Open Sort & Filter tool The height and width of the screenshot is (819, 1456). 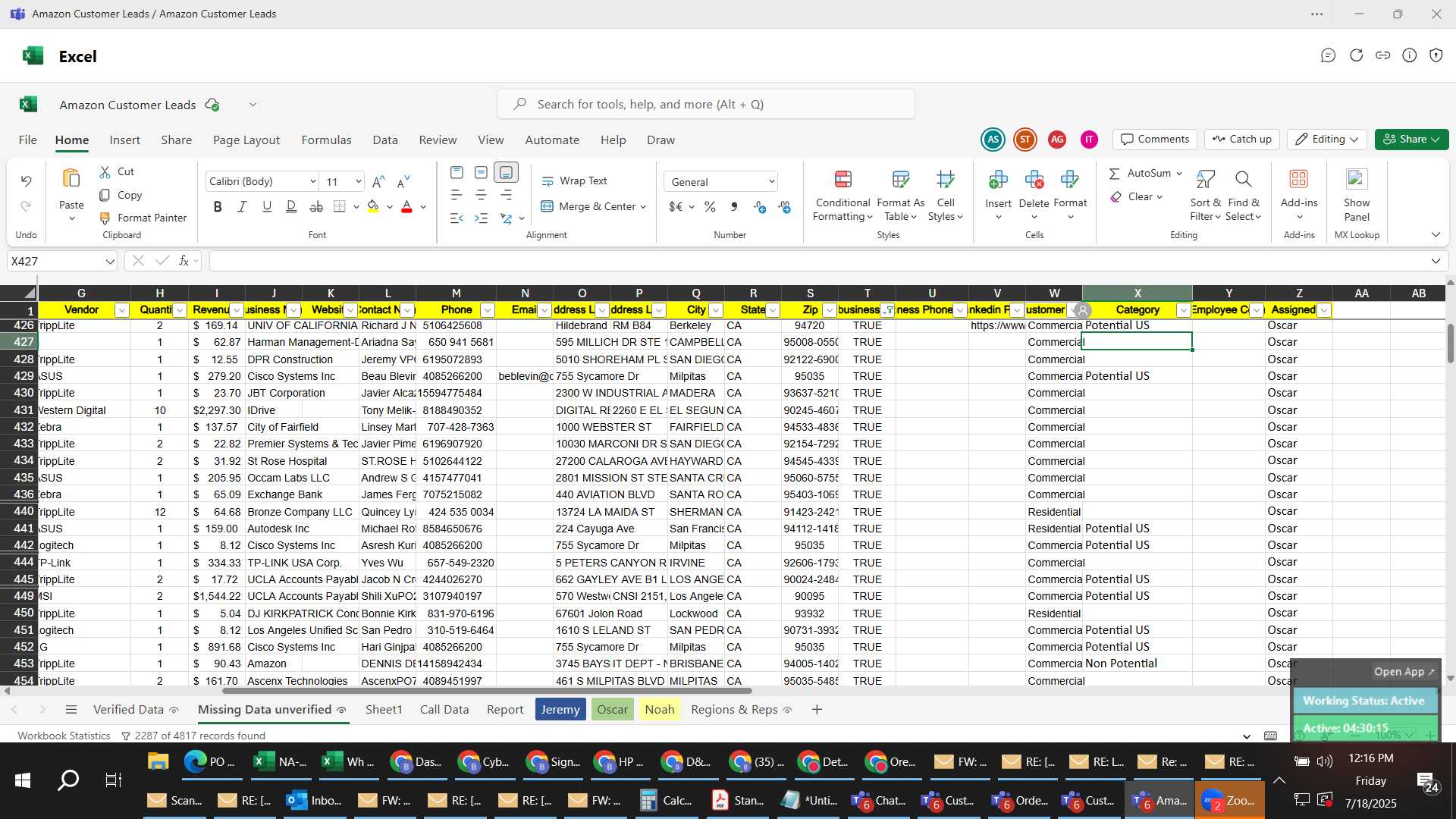pyautogui.click(x=1205, y=179)
